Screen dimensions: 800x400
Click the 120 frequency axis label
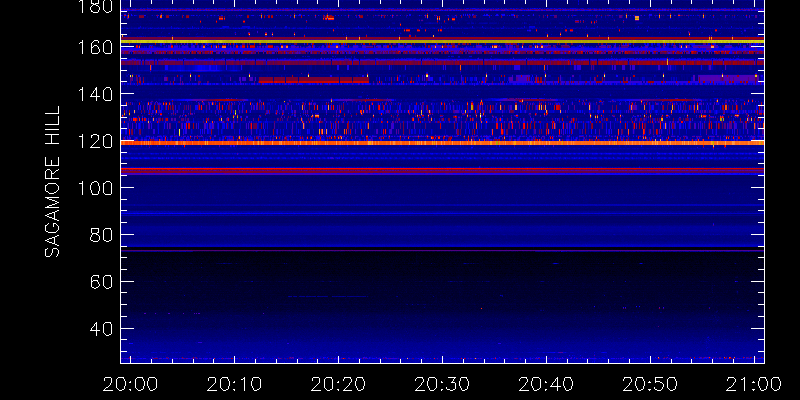(96, 141)
